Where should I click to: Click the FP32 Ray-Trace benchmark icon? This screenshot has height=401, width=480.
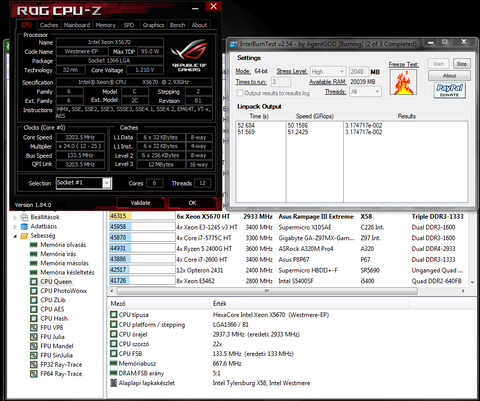(34, 364)
